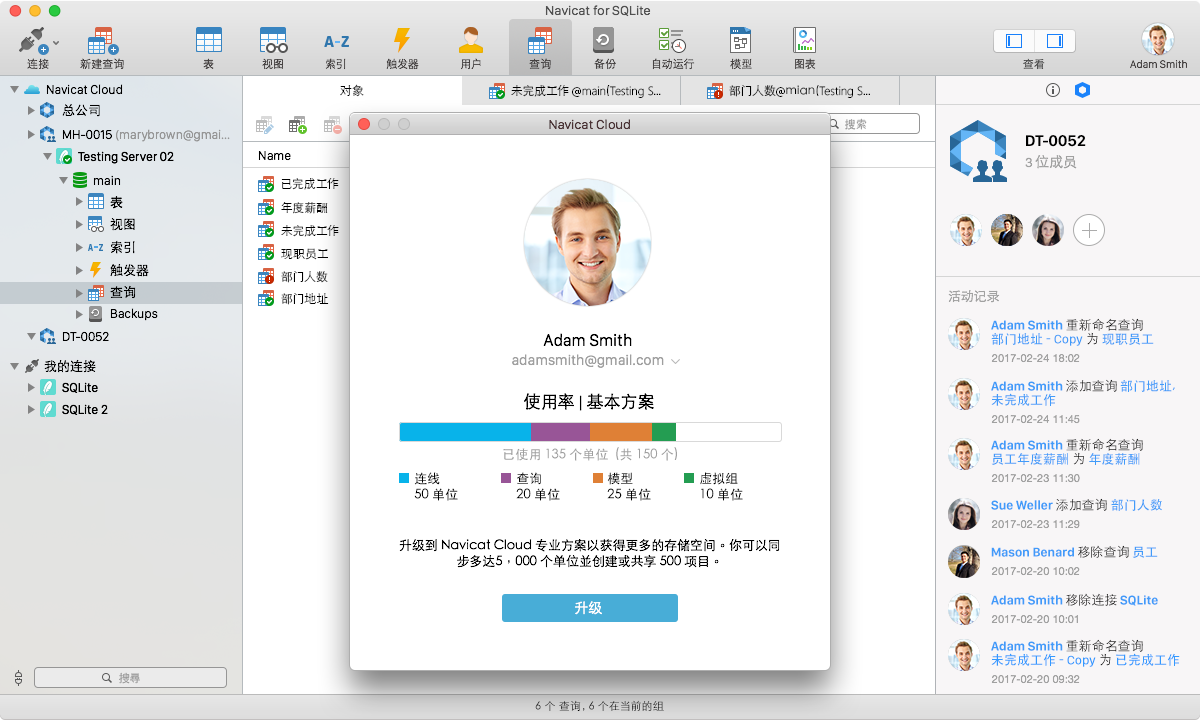Click the 搜索 search field in object toolbar

click(x=873, y=124)
